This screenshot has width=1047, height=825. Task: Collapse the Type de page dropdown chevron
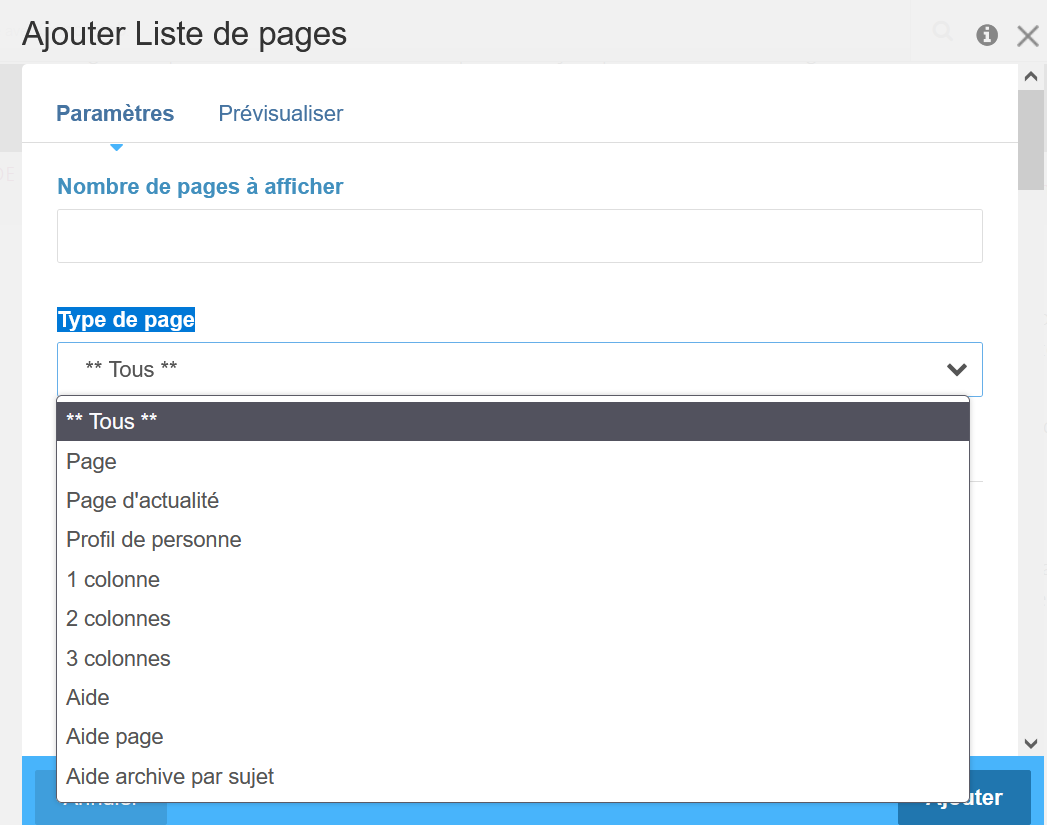tap(956, 370)
